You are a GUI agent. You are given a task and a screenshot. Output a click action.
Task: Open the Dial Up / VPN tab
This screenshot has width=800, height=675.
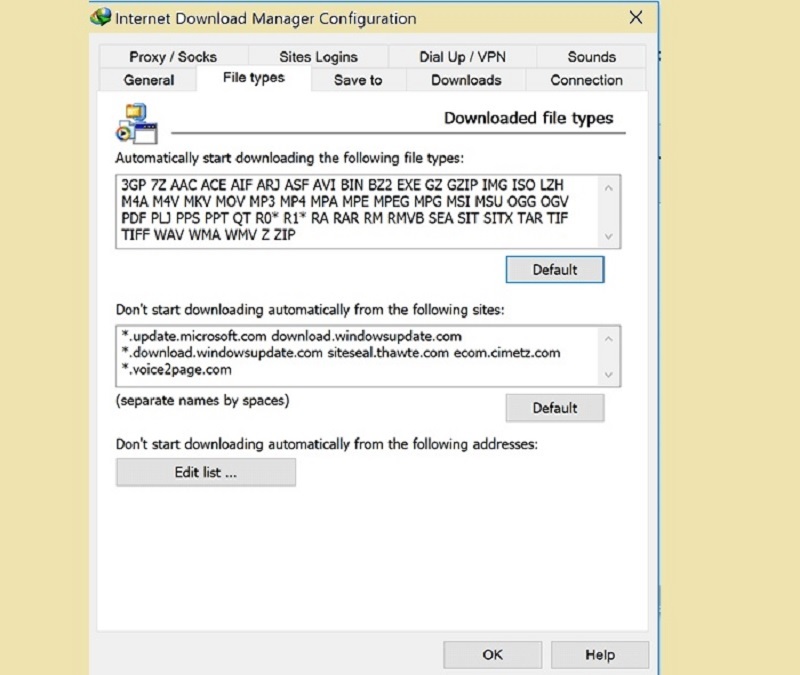coord(462,57)
